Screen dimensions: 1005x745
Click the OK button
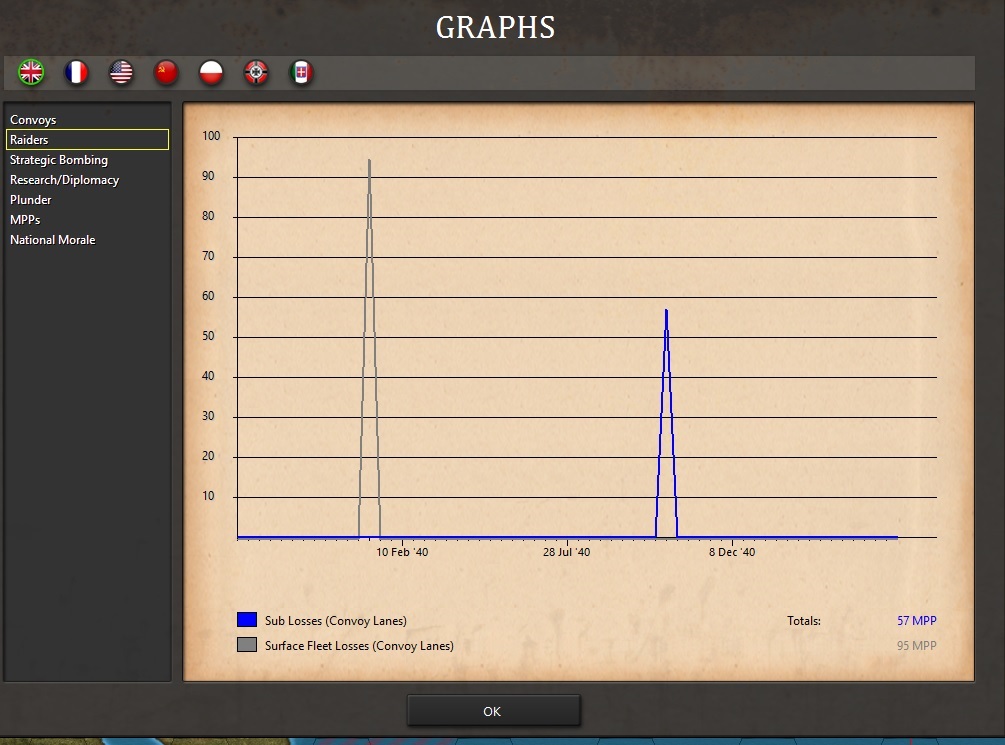point(494,711)
